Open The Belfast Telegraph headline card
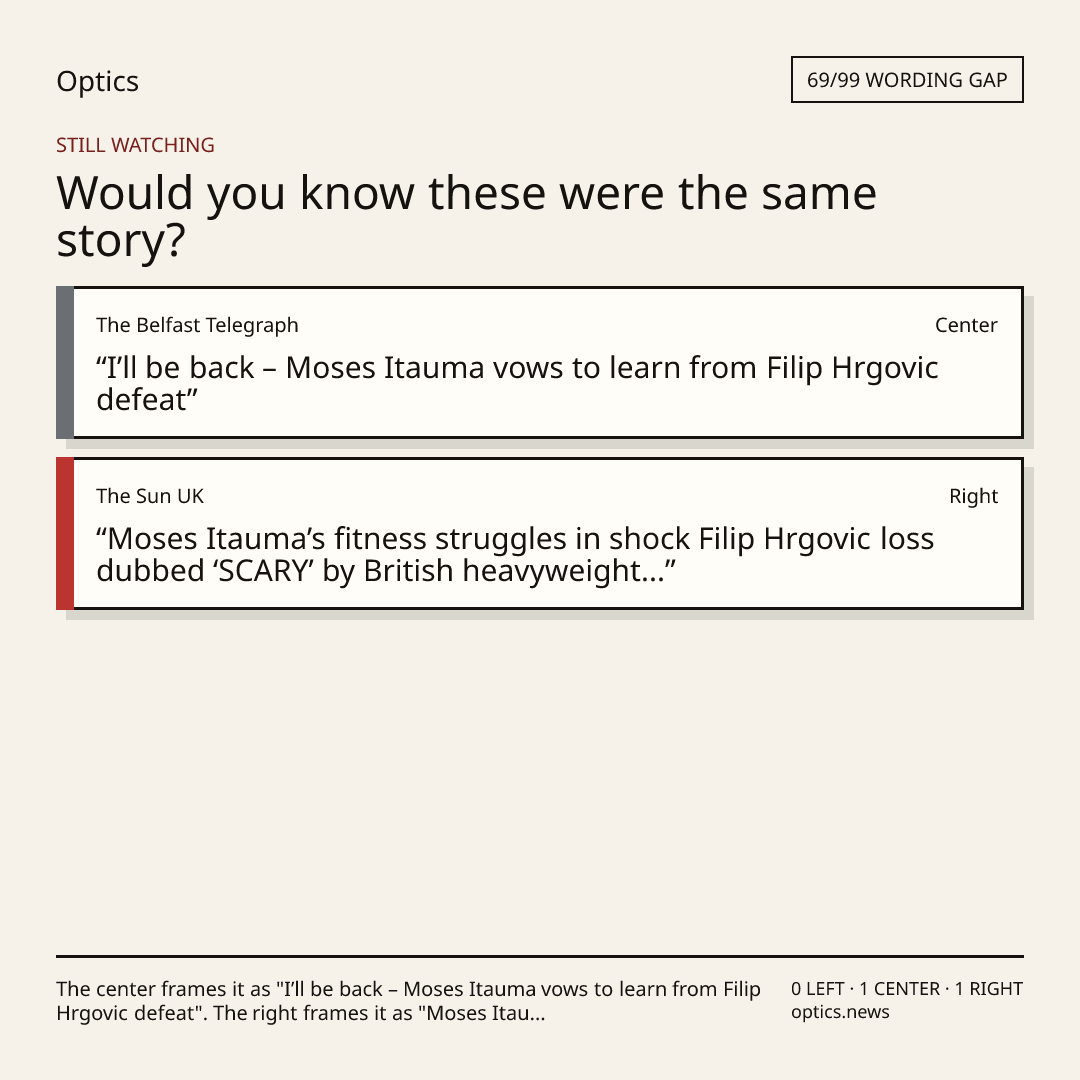The width and height of the screenshot is (1080, 1080). coord(540,362)
